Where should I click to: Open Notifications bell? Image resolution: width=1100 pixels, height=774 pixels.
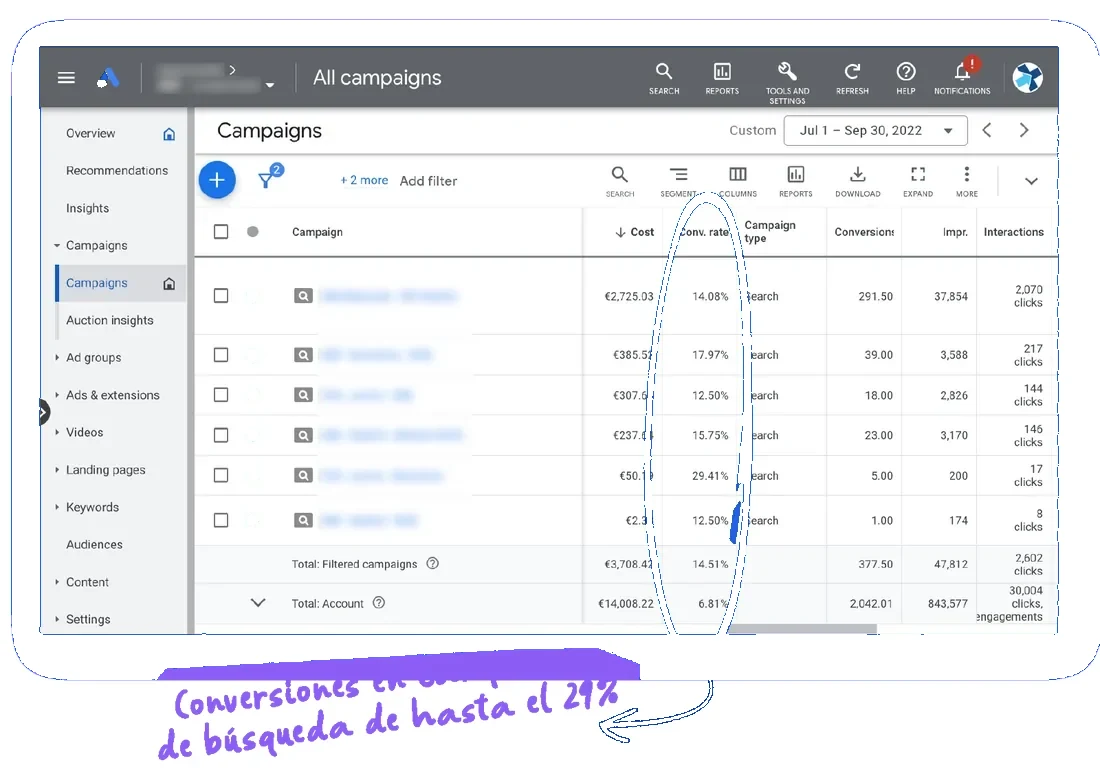point(962,76)
